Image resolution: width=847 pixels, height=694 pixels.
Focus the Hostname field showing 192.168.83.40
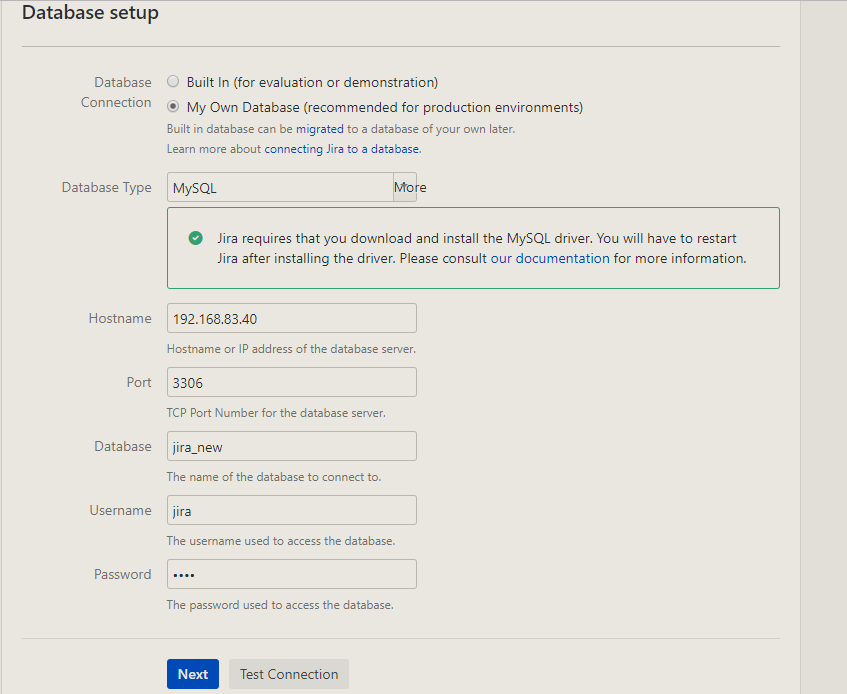pyautogui.click(x=291, y=318)
